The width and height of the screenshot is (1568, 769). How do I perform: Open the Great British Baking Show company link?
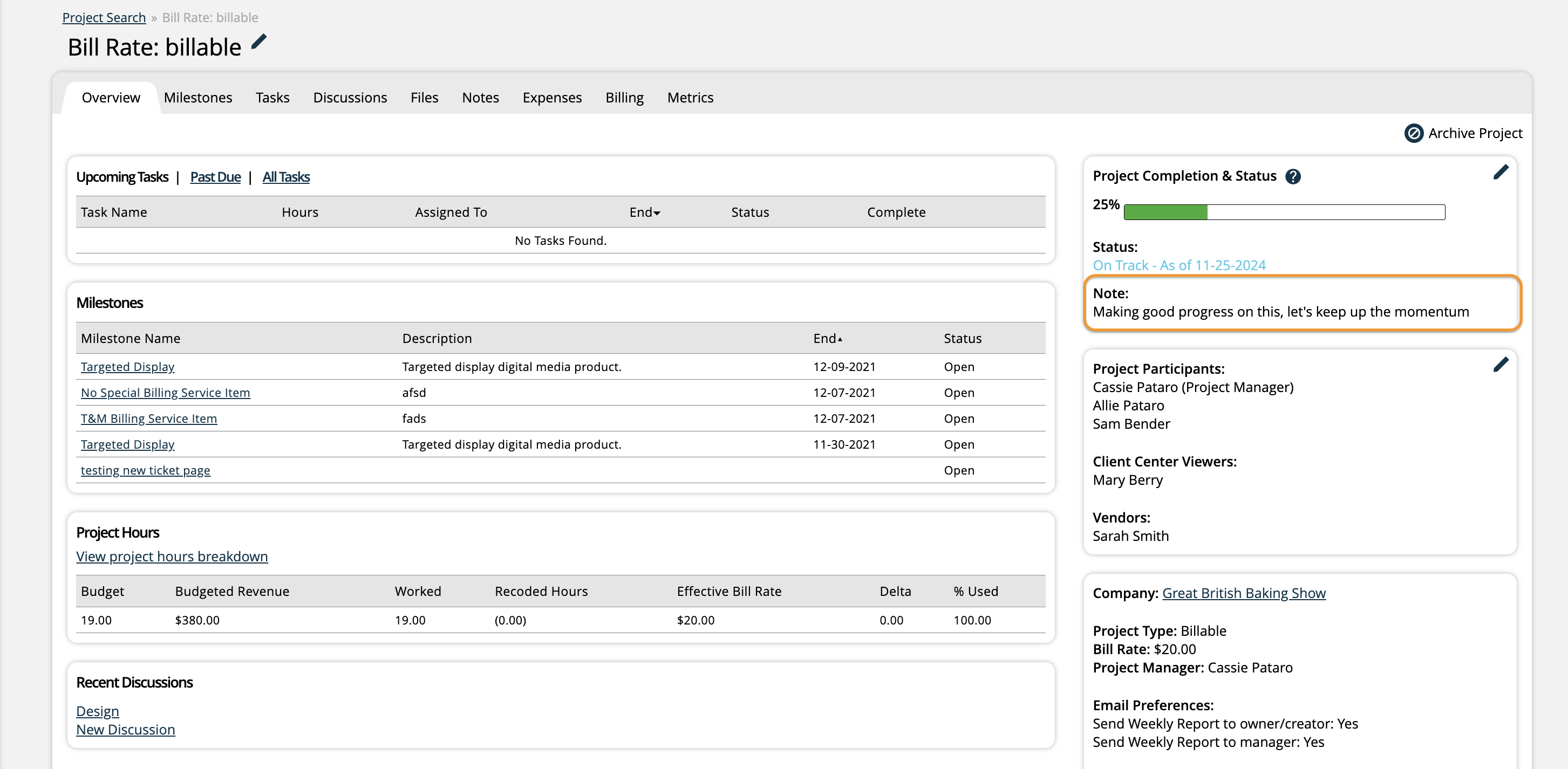point(1243,593)
